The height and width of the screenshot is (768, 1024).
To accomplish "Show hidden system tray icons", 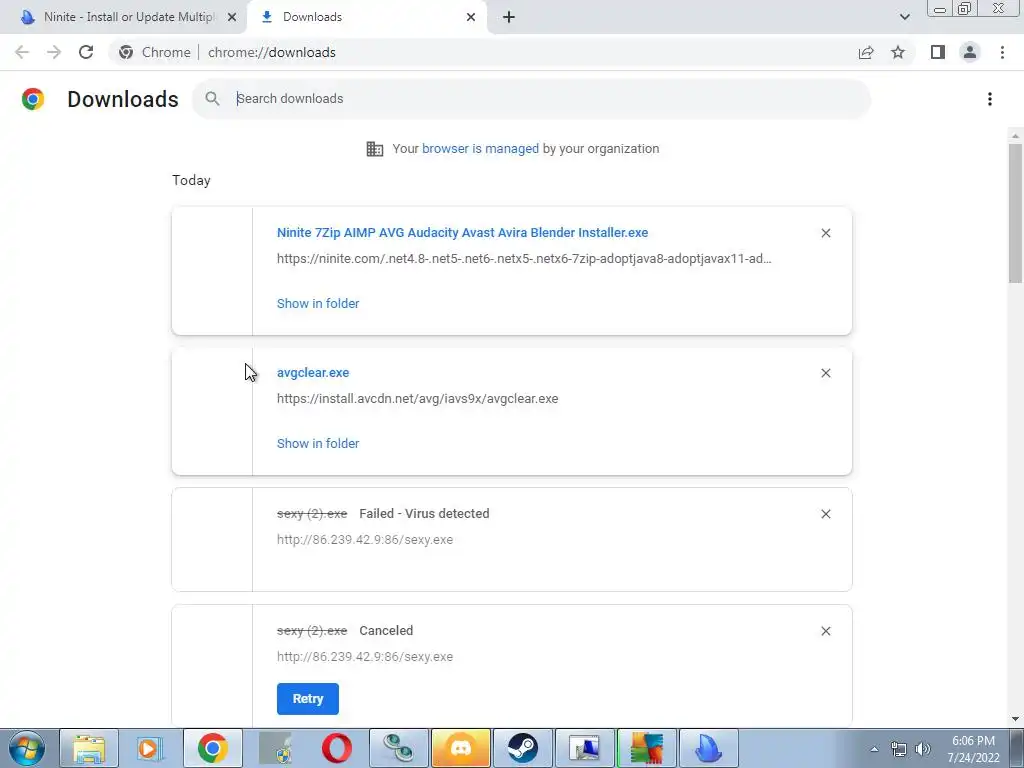I will click(x=874, y=749).
